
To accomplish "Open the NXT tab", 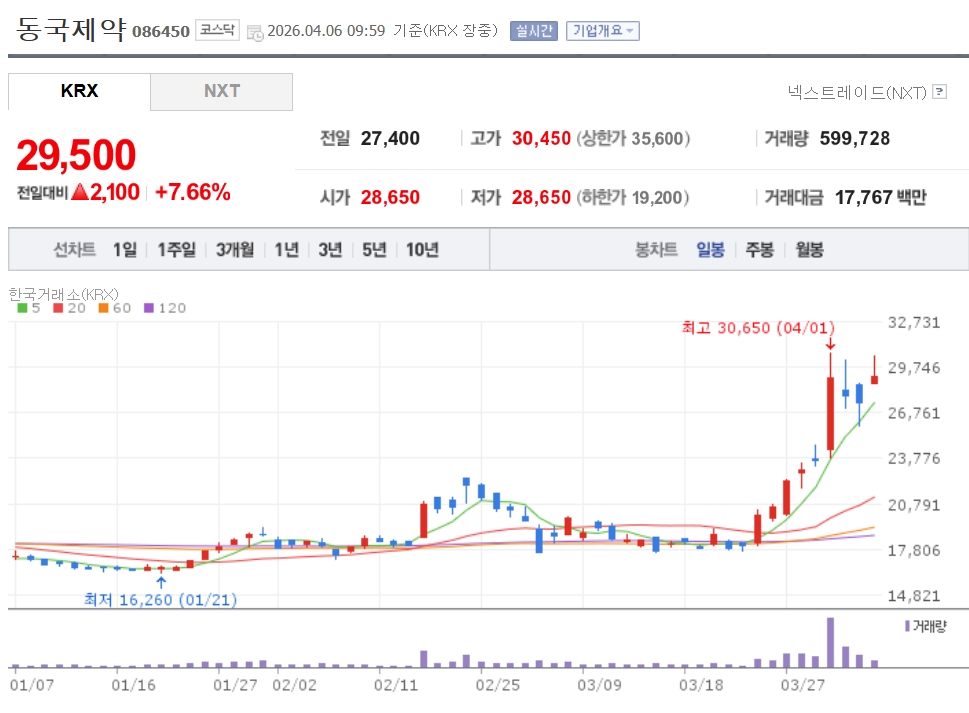I will (x=222, y=91).
